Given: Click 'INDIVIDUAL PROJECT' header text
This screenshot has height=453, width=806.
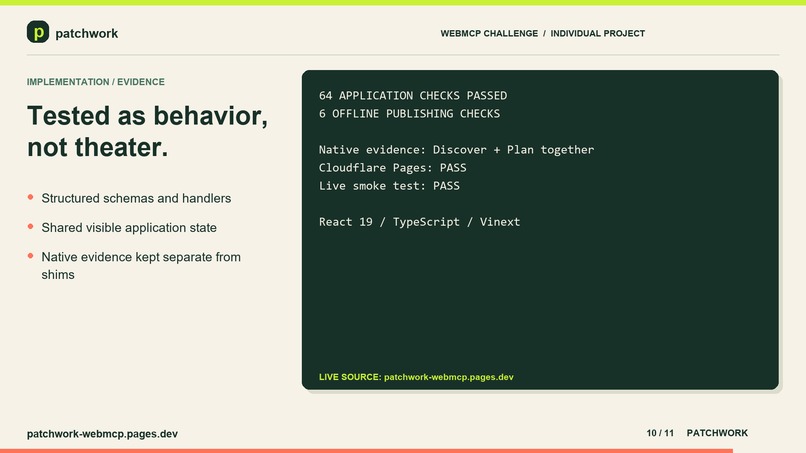Looking at the screenshot, I should point(597,33).
